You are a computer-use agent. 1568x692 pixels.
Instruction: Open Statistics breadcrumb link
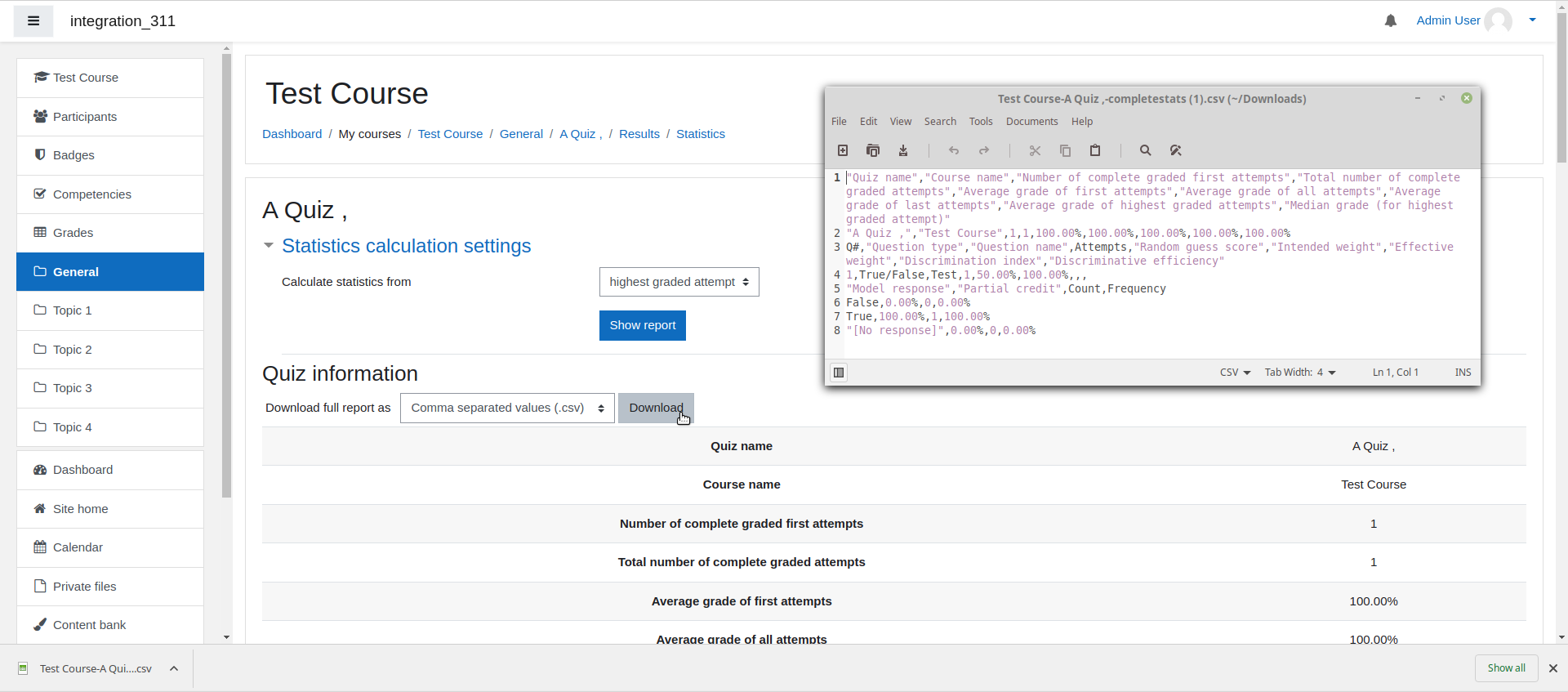(x=701, y=134)
